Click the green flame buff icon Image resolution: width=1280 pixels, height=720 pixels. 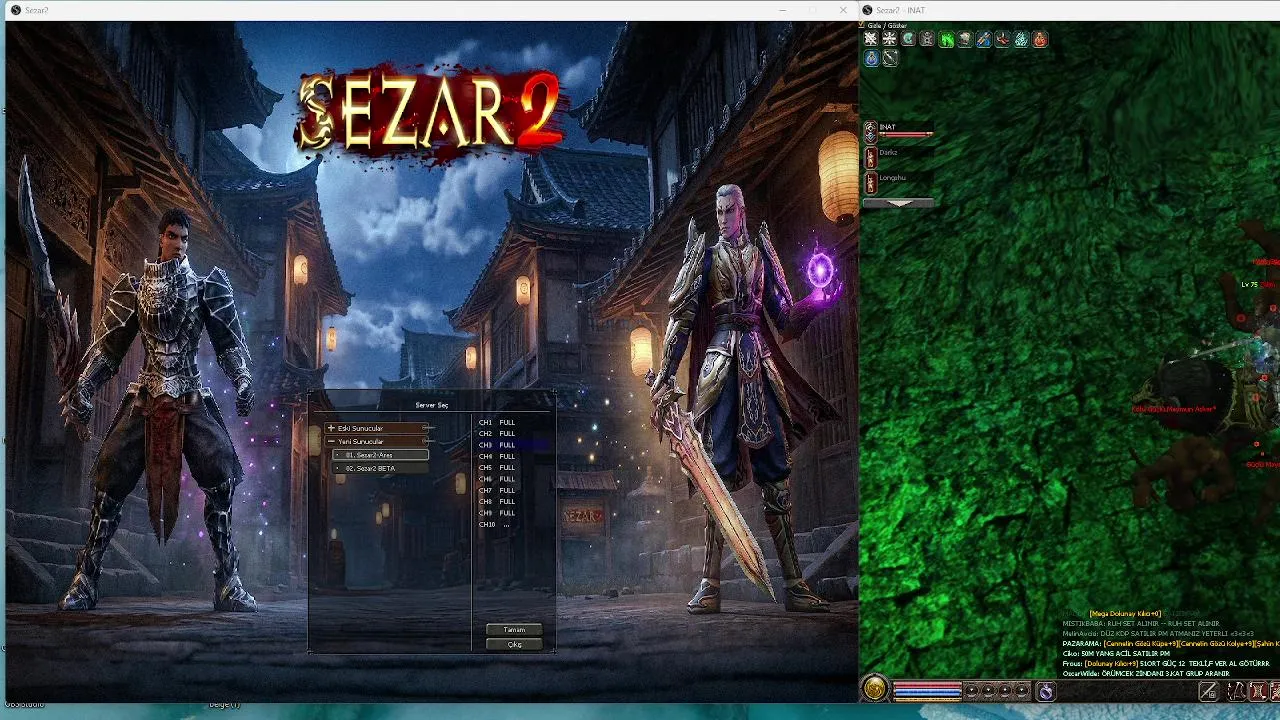click(x=946, y=39)
